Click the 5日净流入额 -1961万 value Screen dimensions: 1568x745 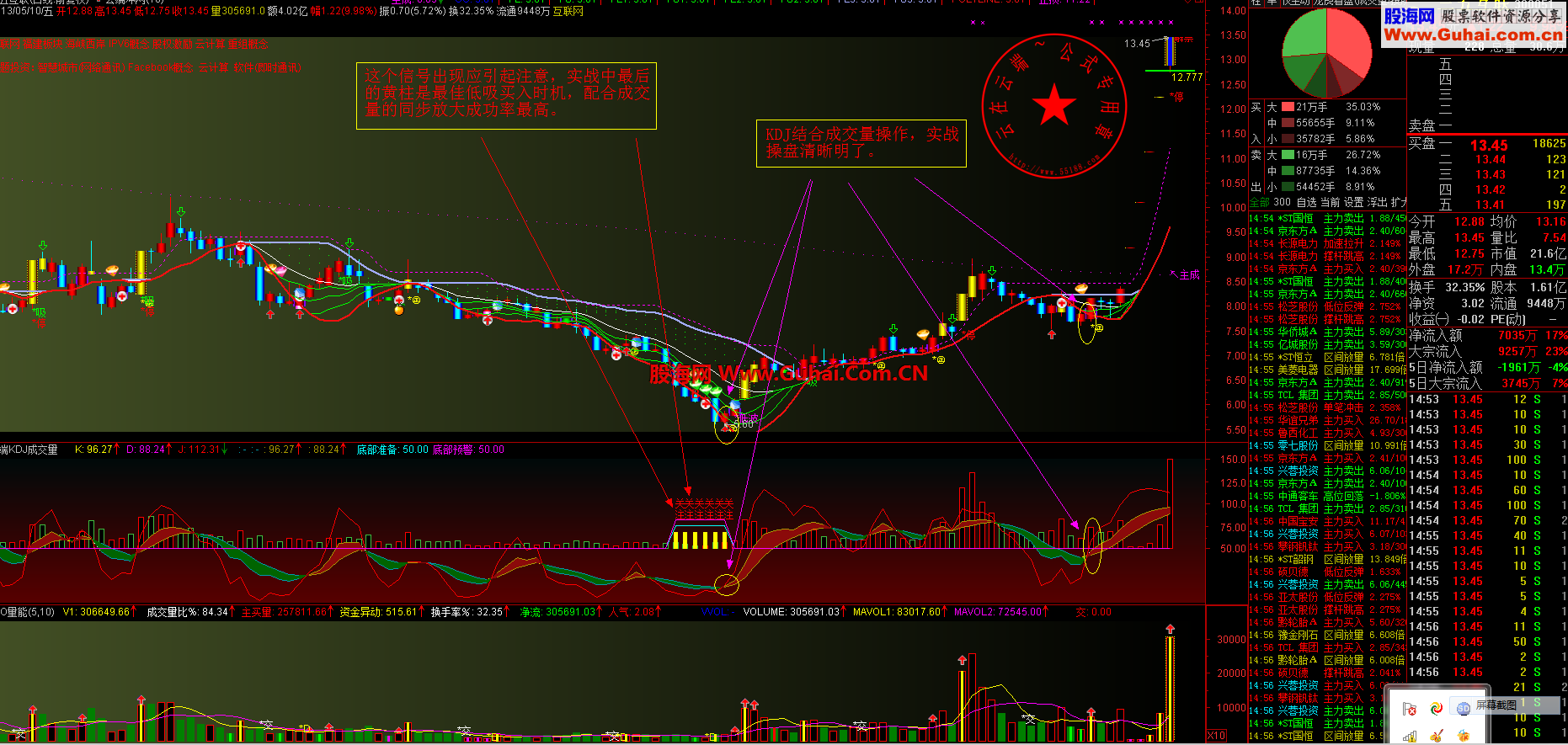tap(1519, 367)
